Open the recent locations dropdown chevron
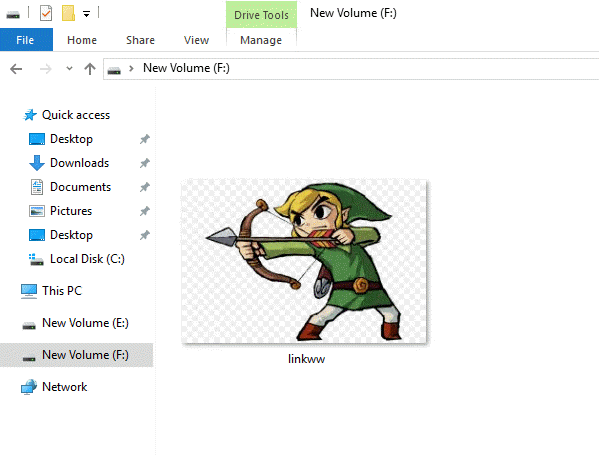The height and width of the screenshot is (456, 599). [69, 69]
